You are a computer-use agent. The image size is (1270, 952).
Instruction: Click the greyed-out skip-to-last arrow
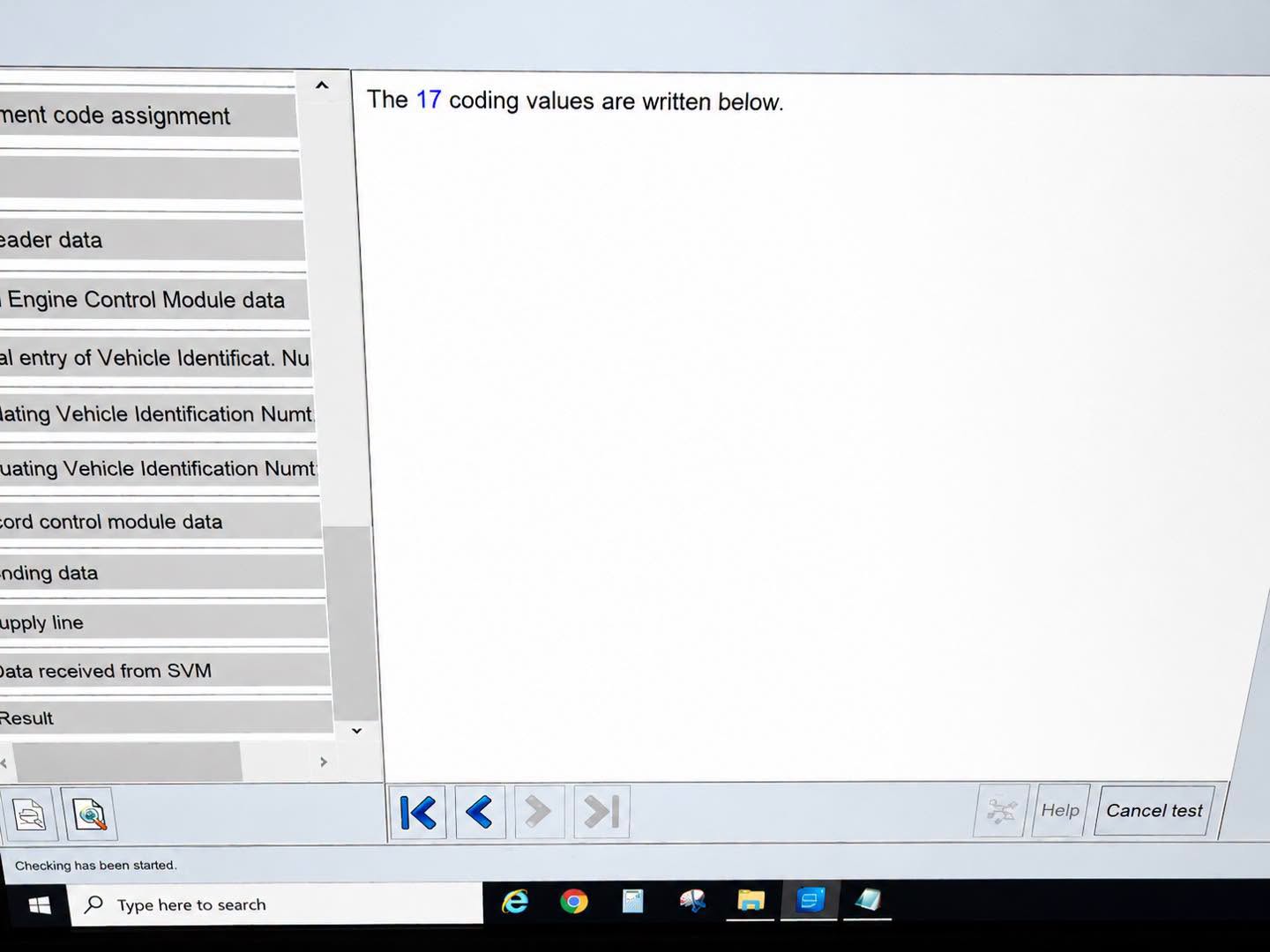tap(601, 812)
